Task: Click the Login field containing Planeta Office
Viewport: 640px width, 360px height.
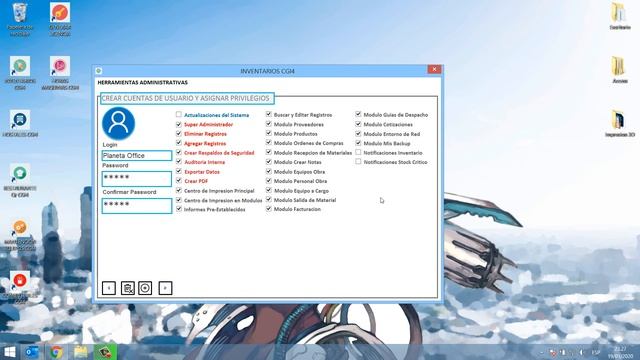Action: pyautogui.click(x=137, y=156)
